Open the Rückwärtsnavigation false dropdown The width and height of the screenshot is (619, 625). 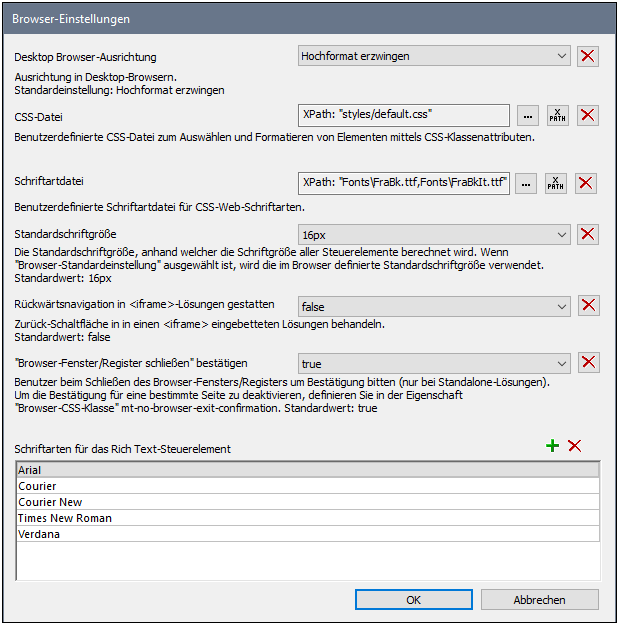pyautogui.click(x=434, y=306)
